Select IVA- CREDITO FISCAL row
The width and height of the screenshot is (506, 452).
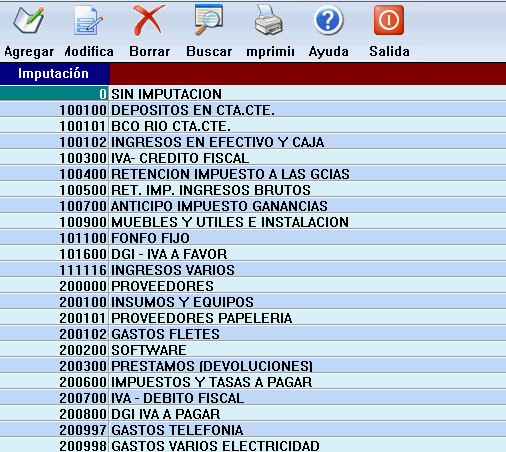[253, 158]
